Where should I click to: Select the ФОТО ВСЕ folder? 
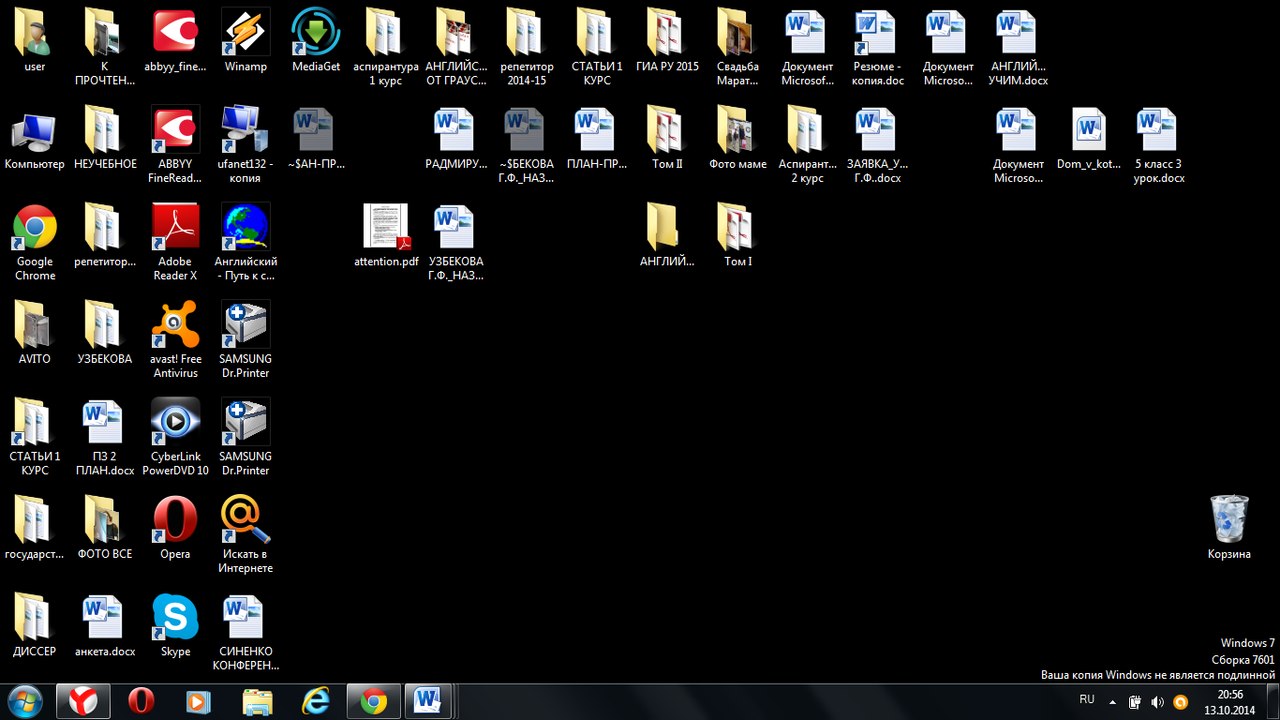click(105, 526)
